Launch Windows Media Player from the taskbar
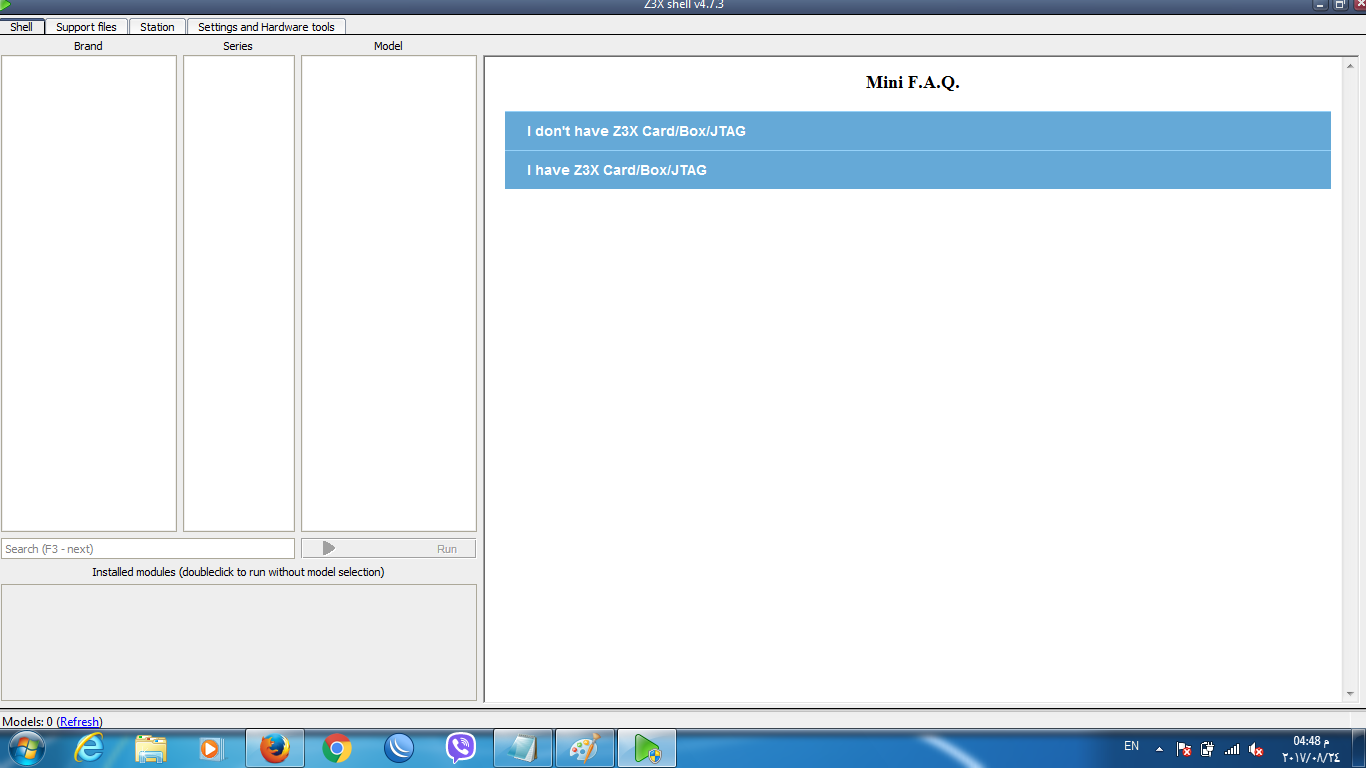This screenshot has height=768, width=1366. pyautogui.click(x=211, y=748)
